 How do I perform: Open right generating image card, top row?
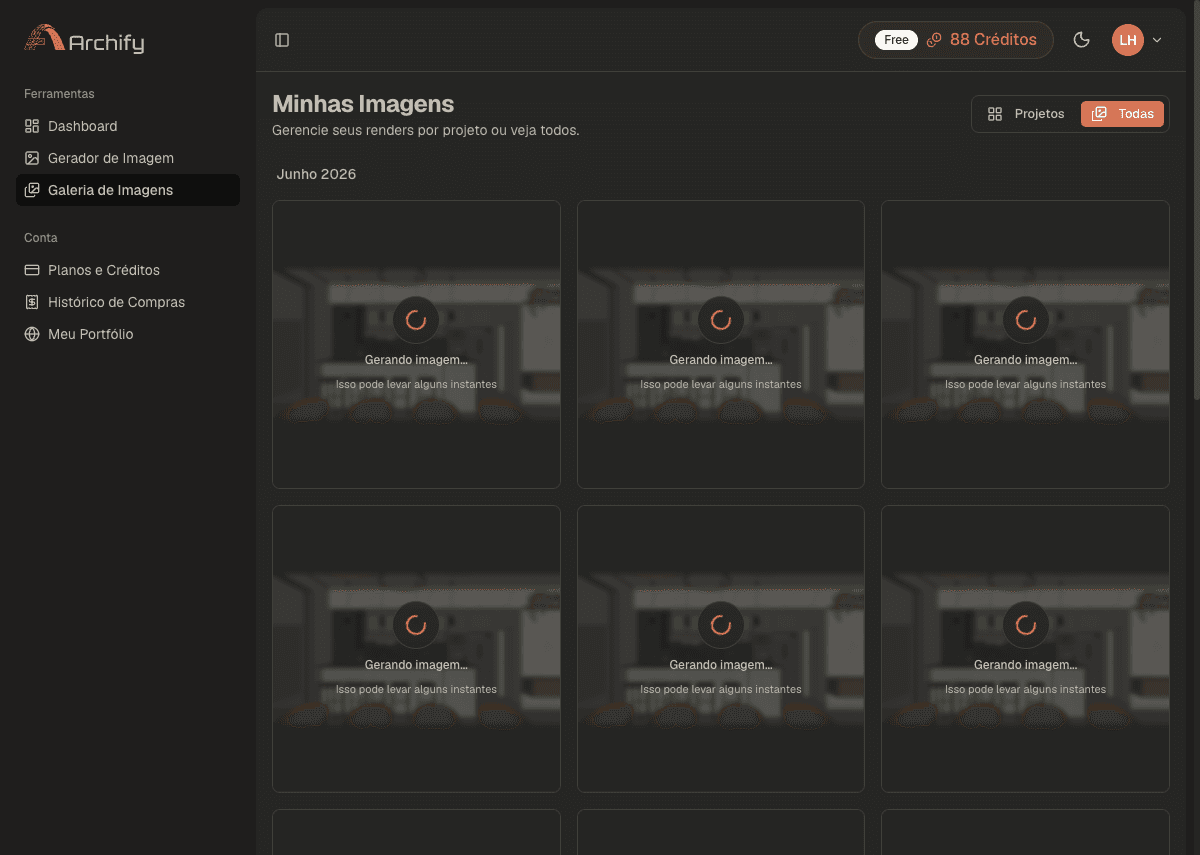pyautogui.click(x=1025, y=344)
